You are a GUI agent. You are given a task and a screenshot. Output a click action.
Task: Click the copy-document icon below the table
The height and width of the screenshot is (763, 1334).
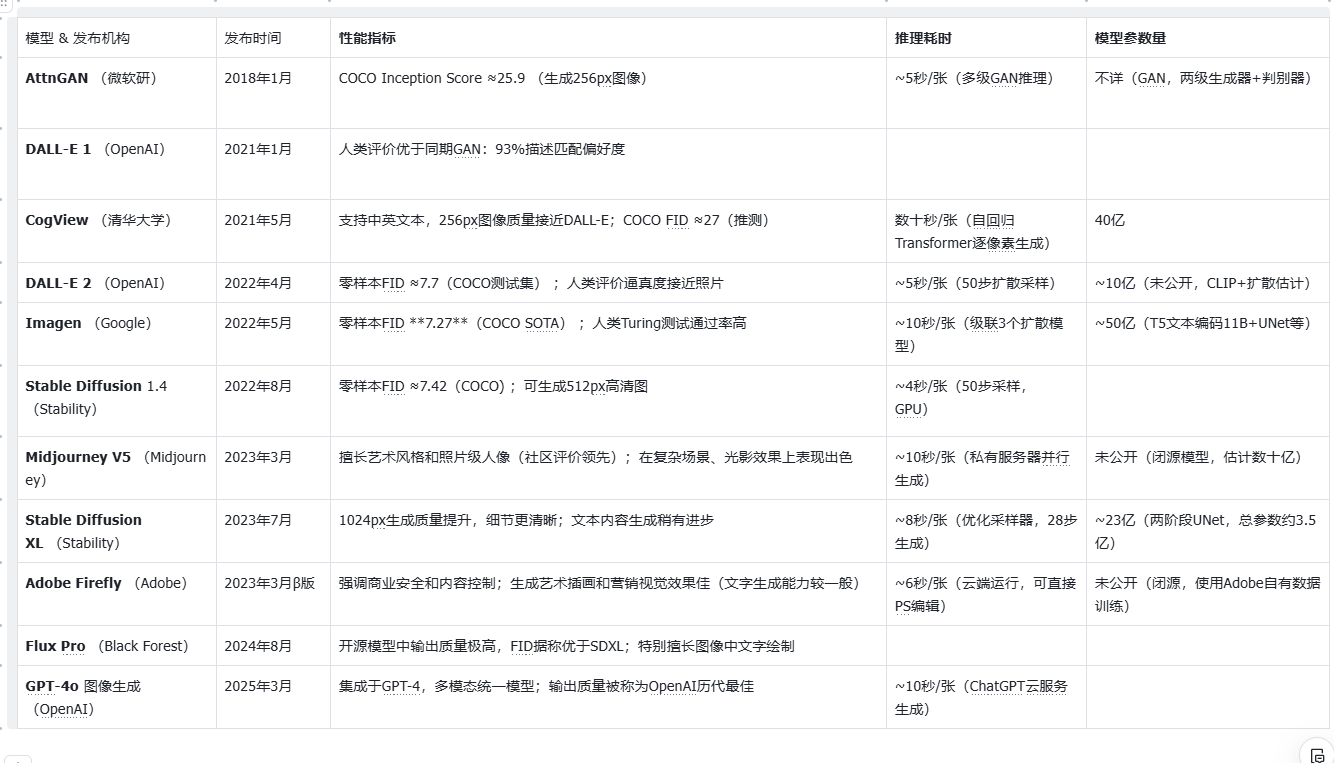[x=1317, y=755]
